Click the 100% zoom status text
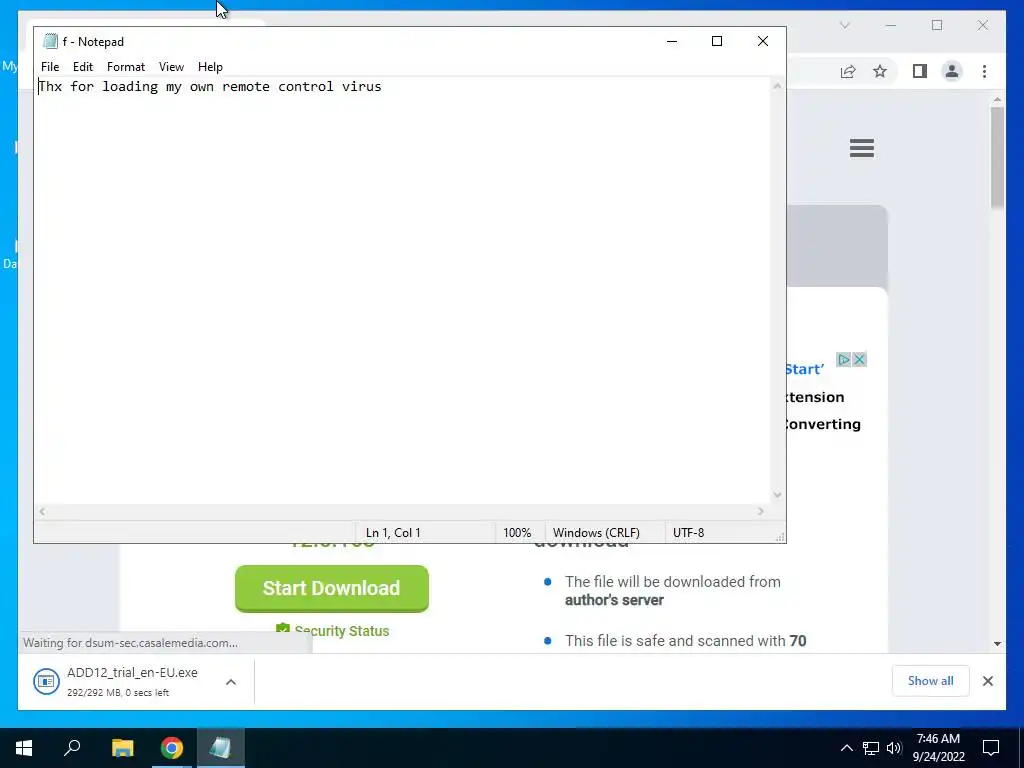This screenshot has width=1024, height=768. 517,533
